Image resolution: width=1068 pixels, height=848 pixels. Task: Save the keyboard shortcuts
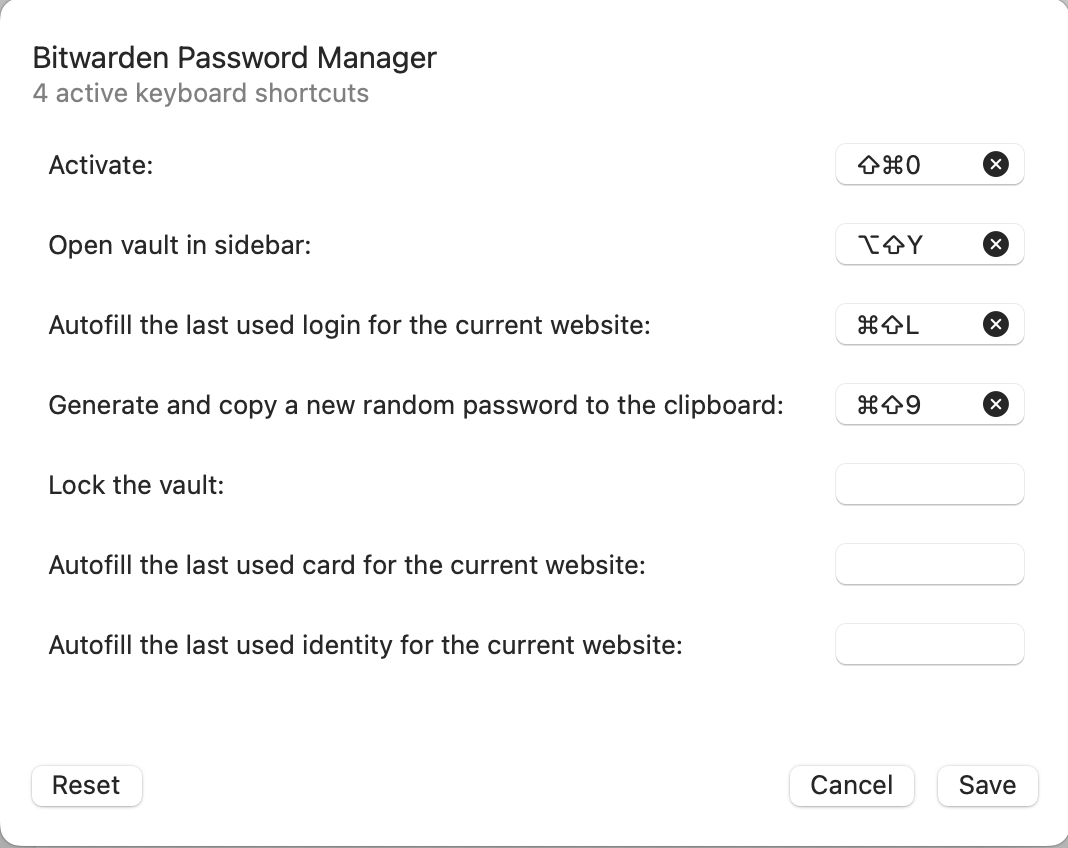point(987,785)
